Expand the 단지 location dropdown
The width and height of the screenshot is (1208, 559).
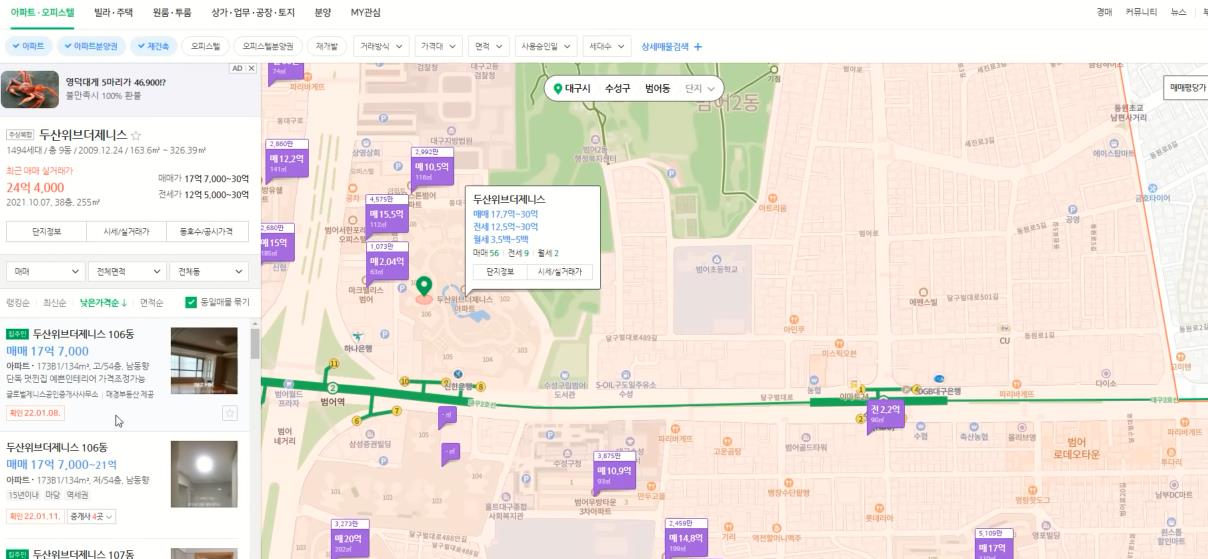[x=700, y=88]
